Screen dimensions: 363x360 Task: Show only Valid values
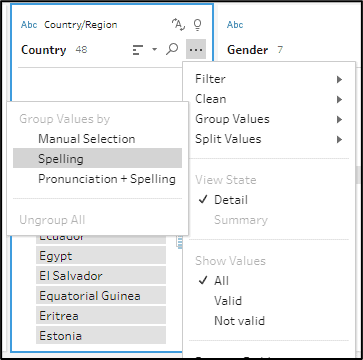tap(269, 301)
